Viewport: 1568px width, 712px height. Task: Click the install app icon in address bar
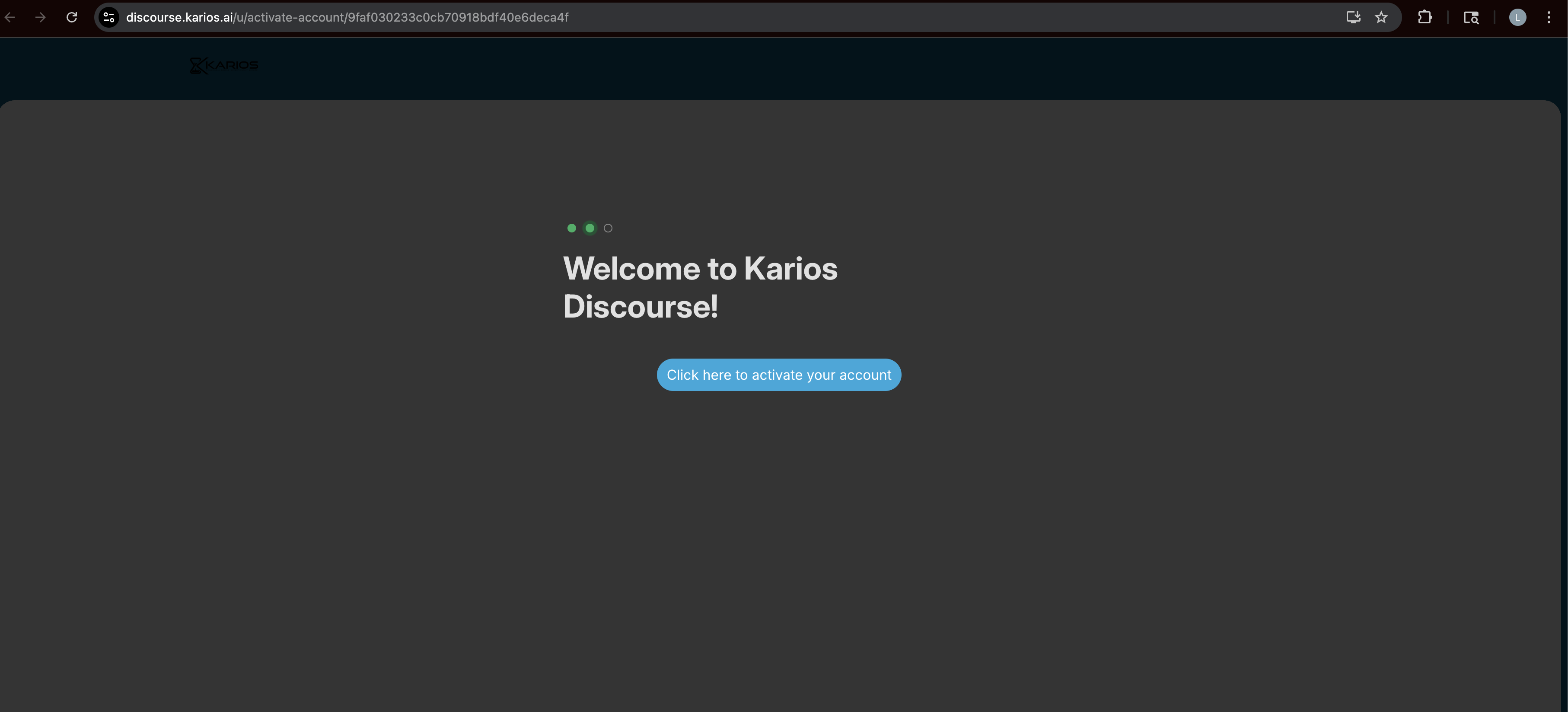(x=1352, y=17)
